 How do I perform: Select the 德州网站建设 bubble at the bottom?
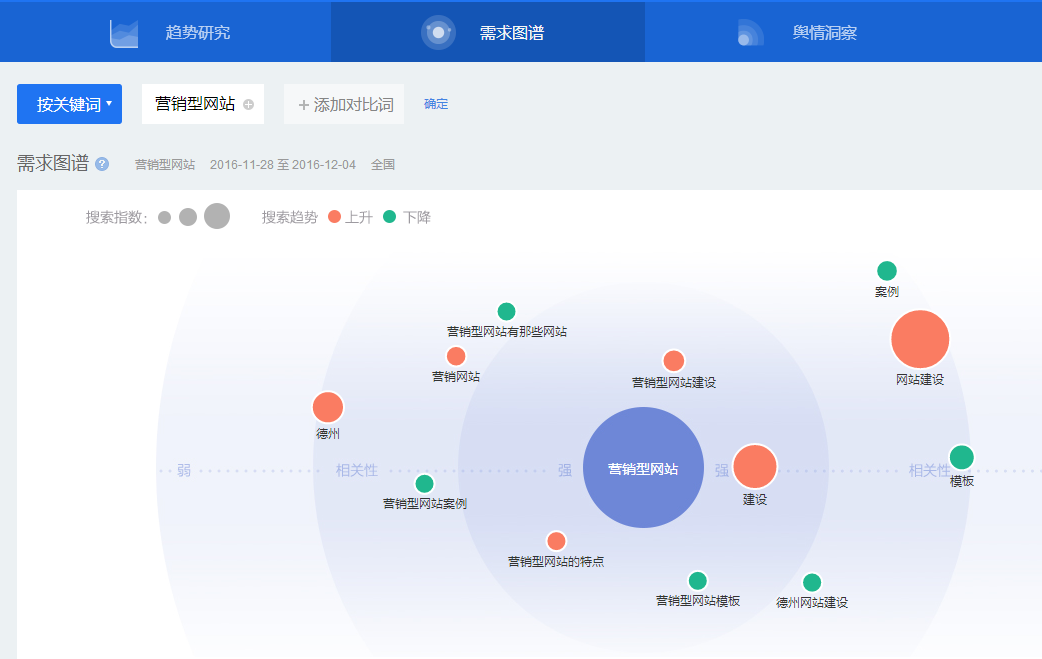point(812,581)
